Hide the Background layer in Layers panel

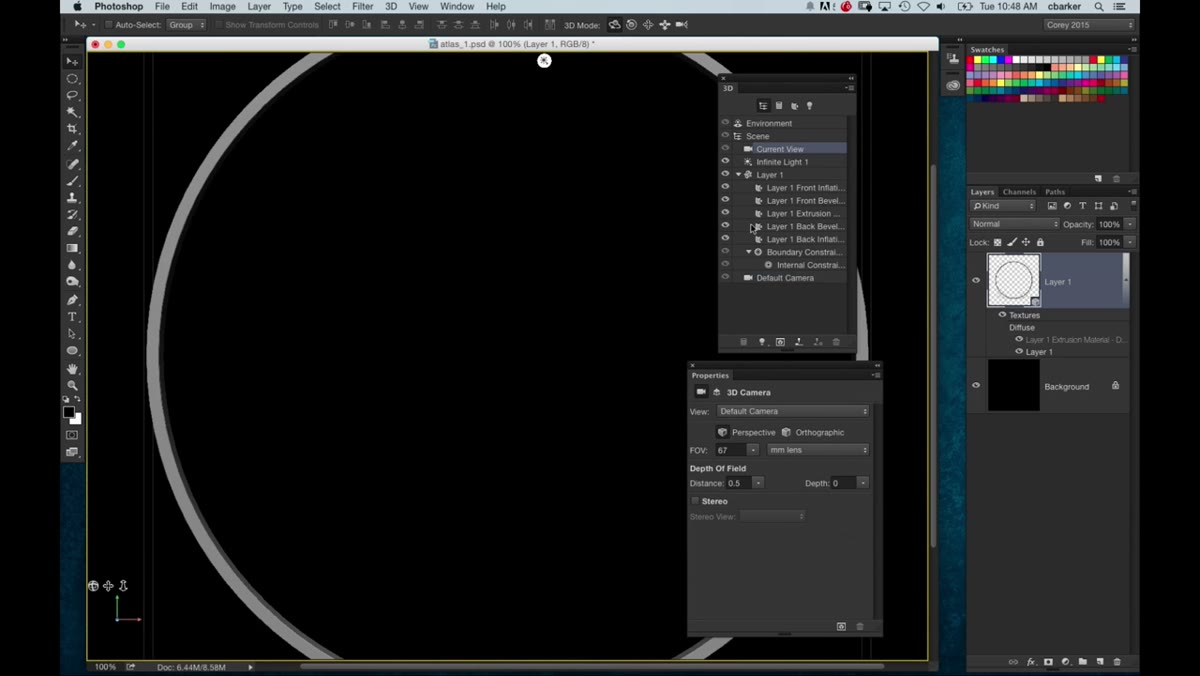[x=976, y=386]
